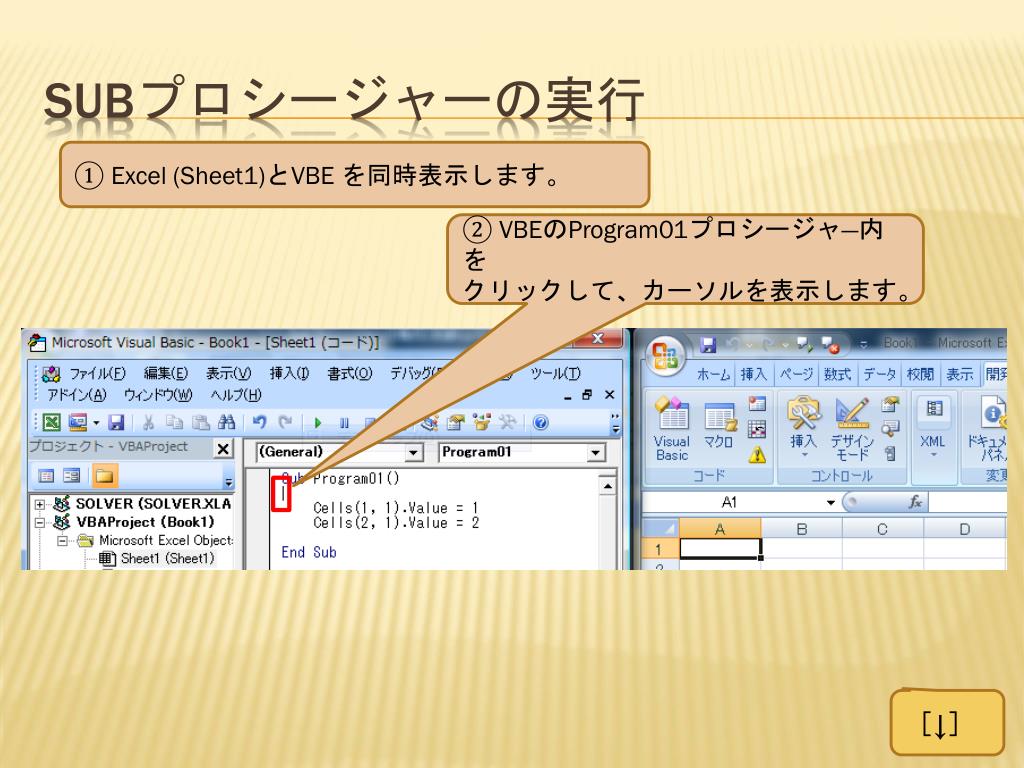Screen dimensions: 1024x768
Task: Collapse the Microsoft Excel Objects folder node
Action: [x=62, y=541]
